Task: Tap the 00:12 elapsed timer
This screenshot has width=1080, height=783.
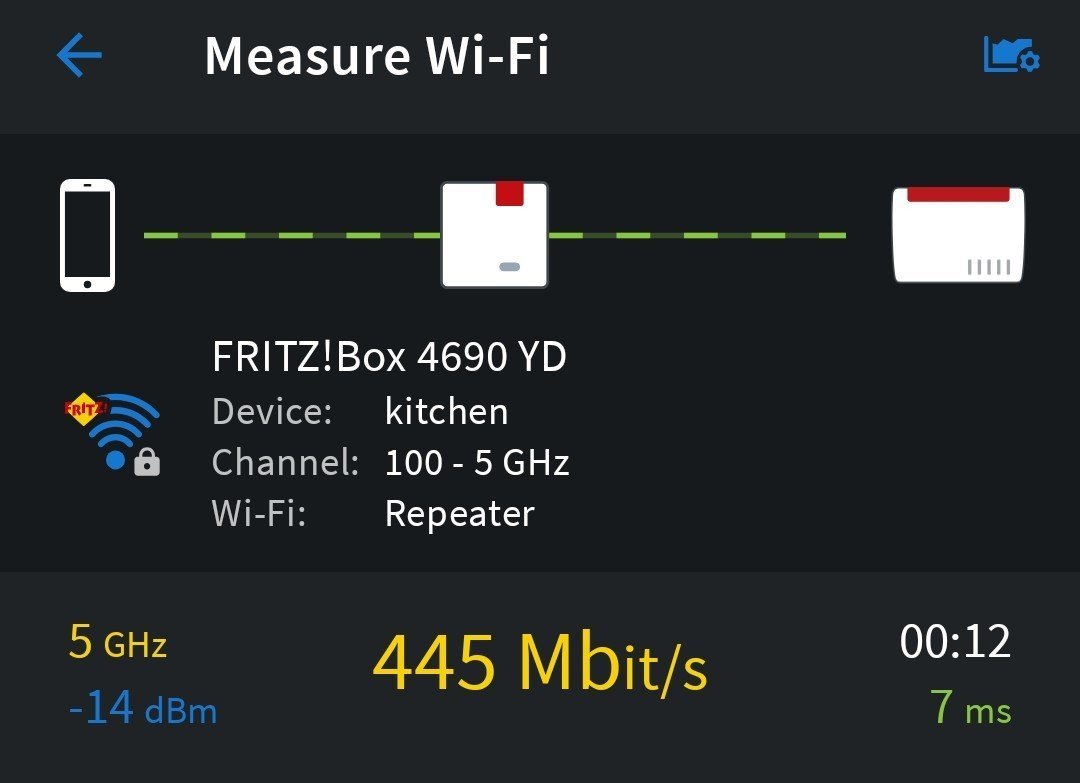Action: [955, 642]
